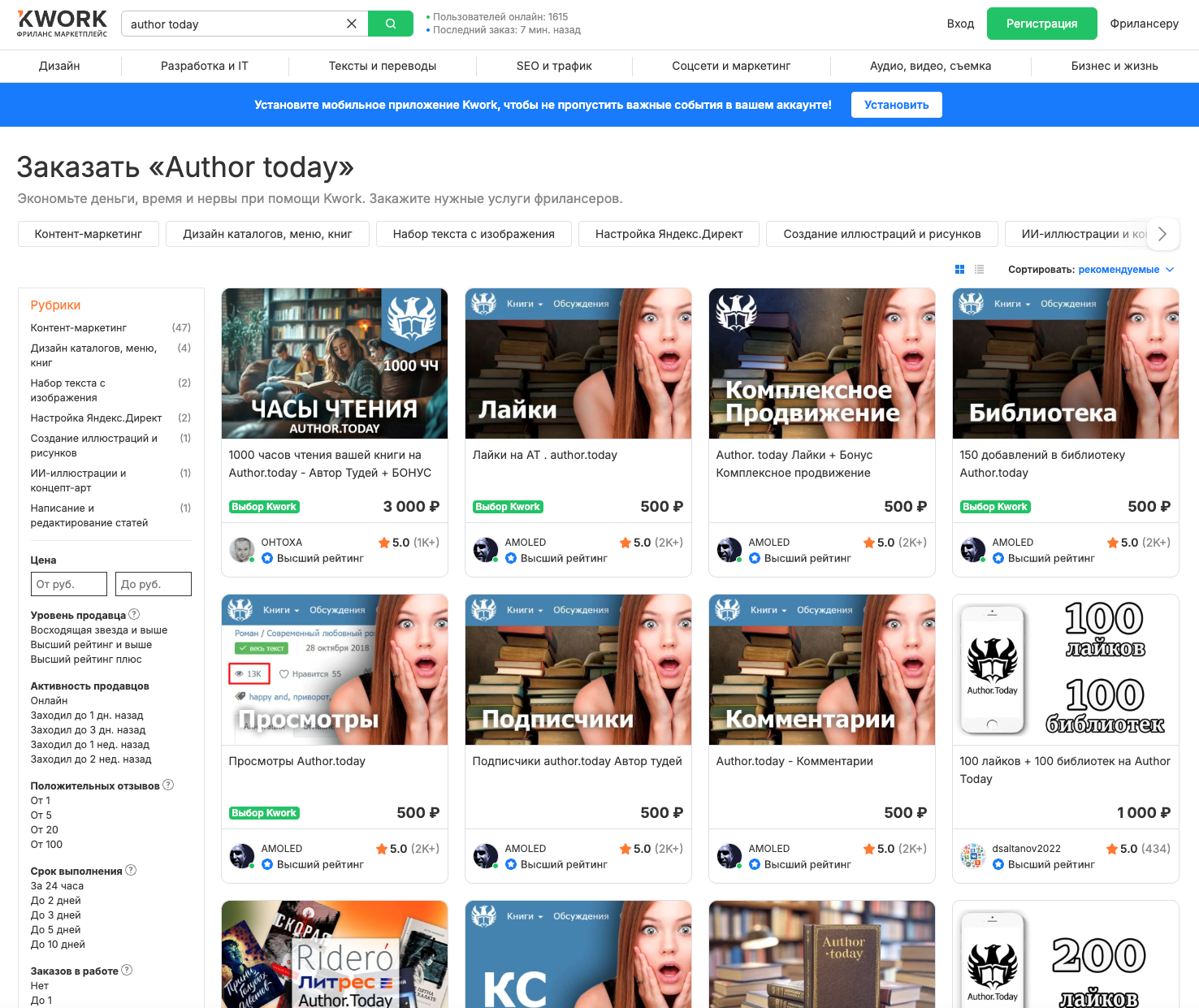Filter by Заходил до 1 нед. назад

pos(90,744)
